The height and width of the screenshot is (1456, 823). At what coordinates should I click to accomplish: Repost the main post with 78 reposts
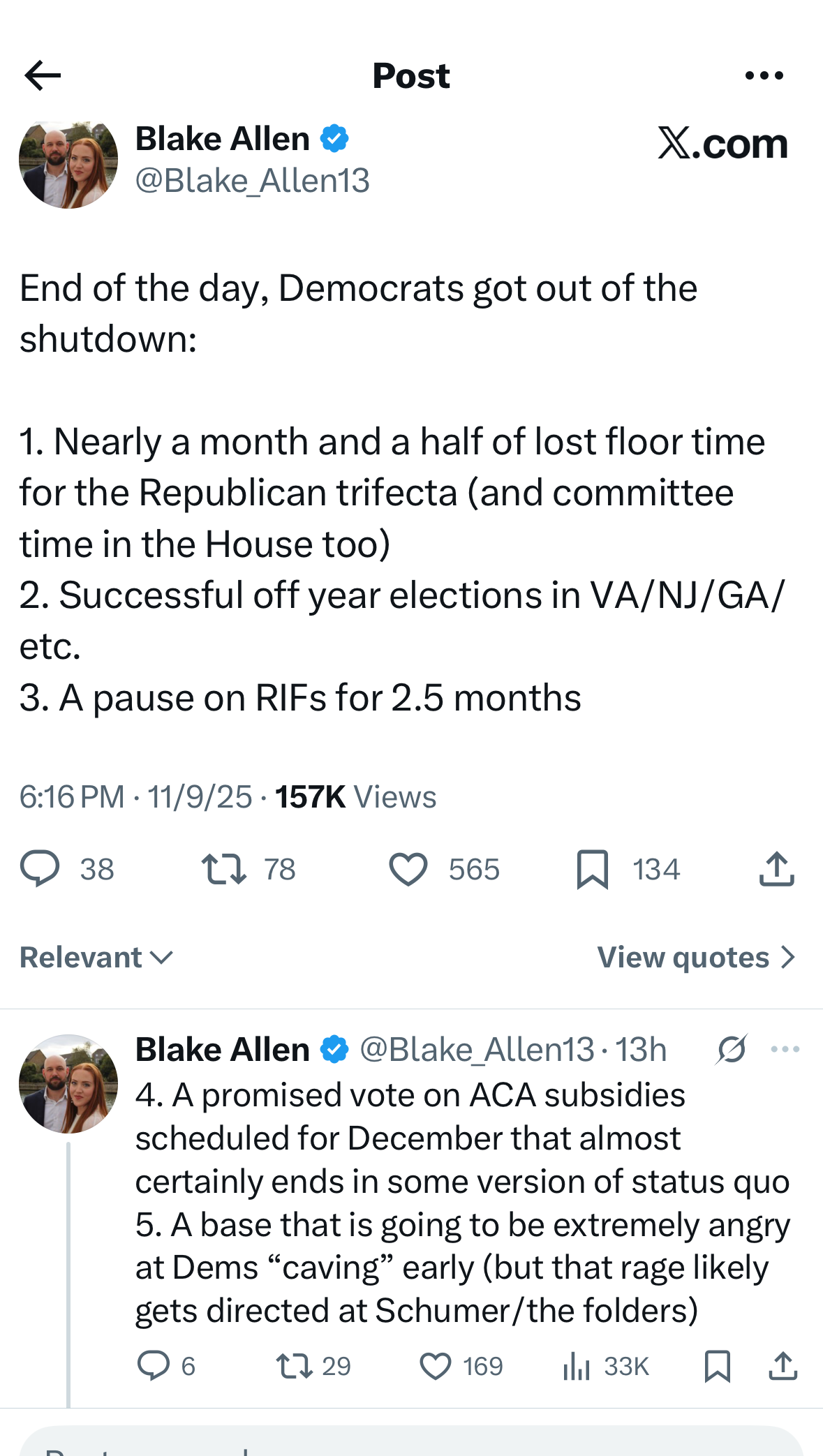(x=224, y=869)
